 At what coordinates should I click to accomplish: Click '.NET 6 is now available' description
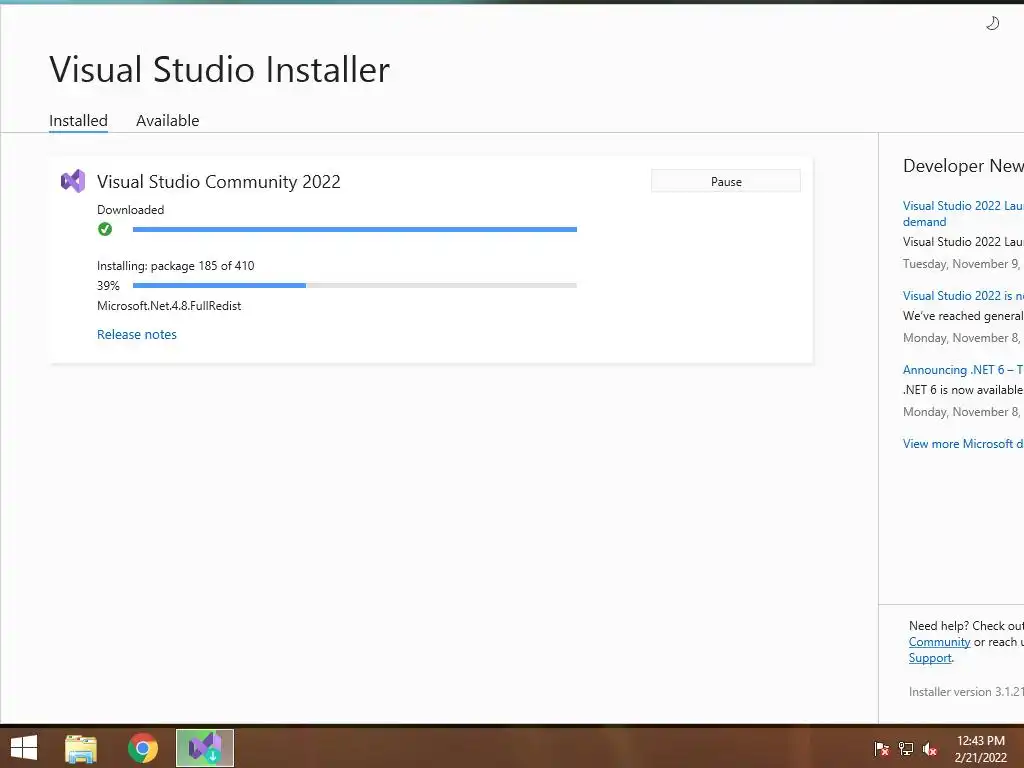963,390
